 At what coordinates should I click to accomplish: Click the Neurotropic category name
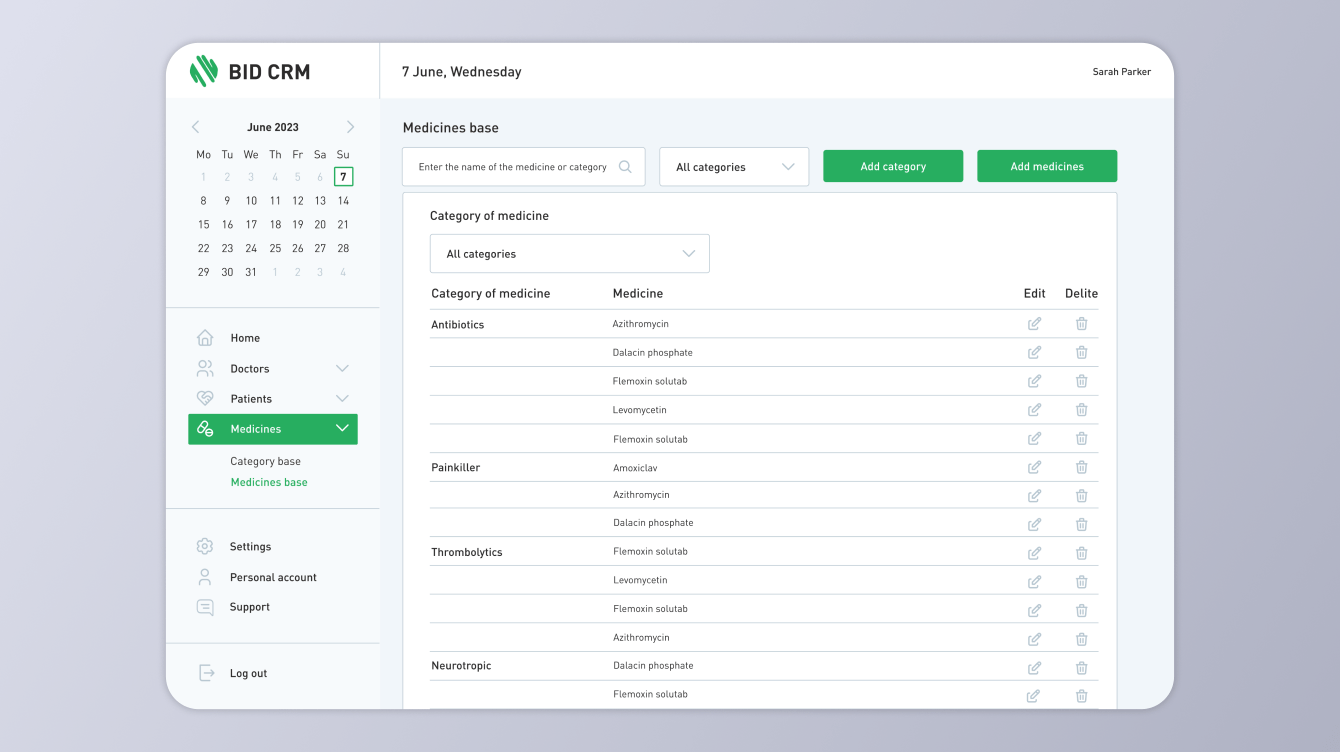461,666
